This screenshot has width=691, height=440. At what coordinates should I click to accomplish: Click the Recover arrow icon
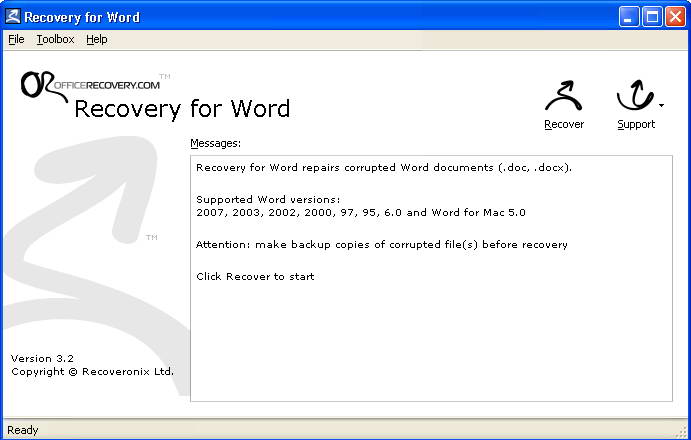pyautogui.click(x=564, y=96)
